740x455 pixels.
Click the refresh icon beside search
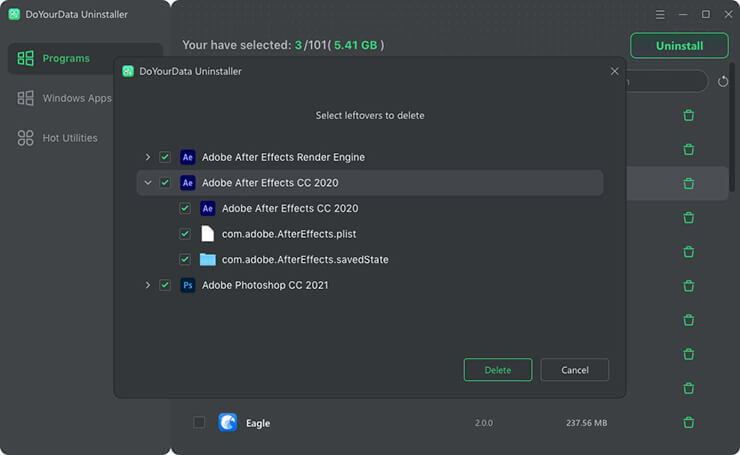(723, 82)
